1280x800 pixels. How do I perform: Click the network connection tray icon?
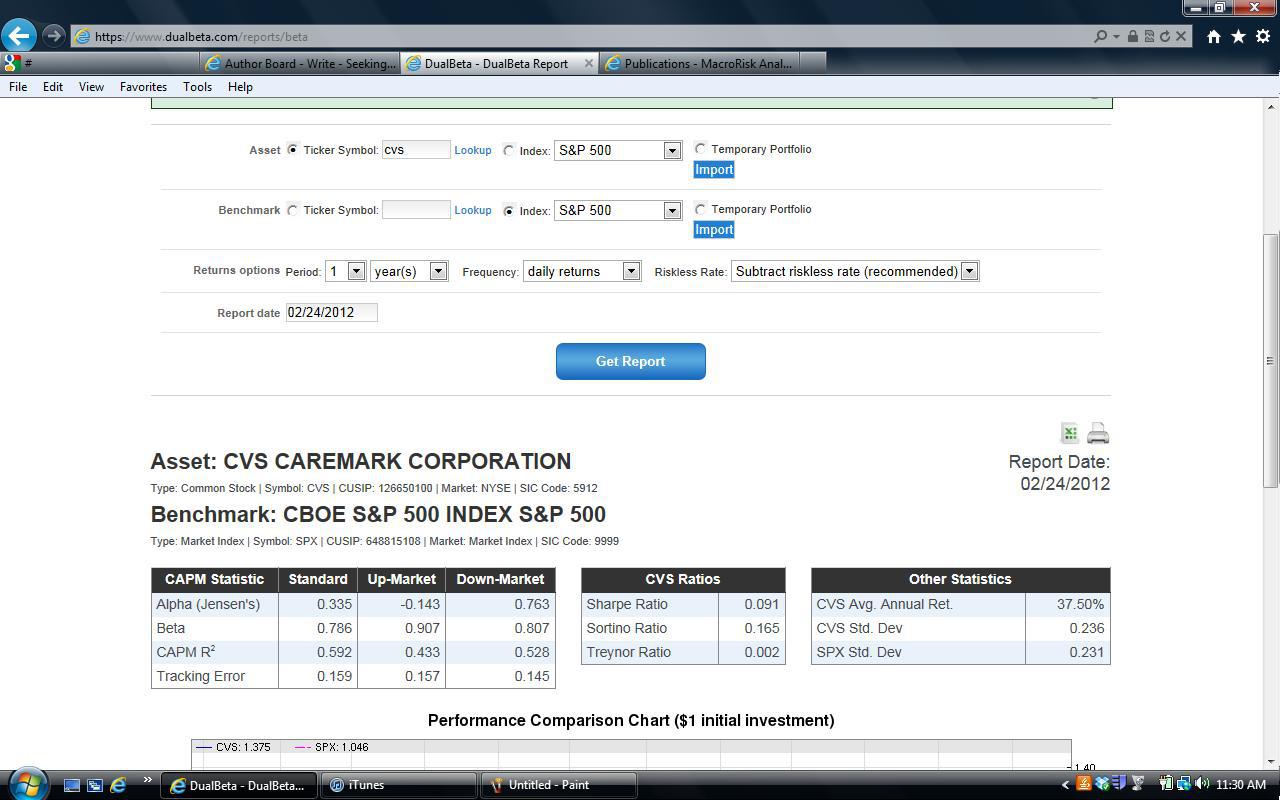pyautogui.click(x=1183, y=784)
